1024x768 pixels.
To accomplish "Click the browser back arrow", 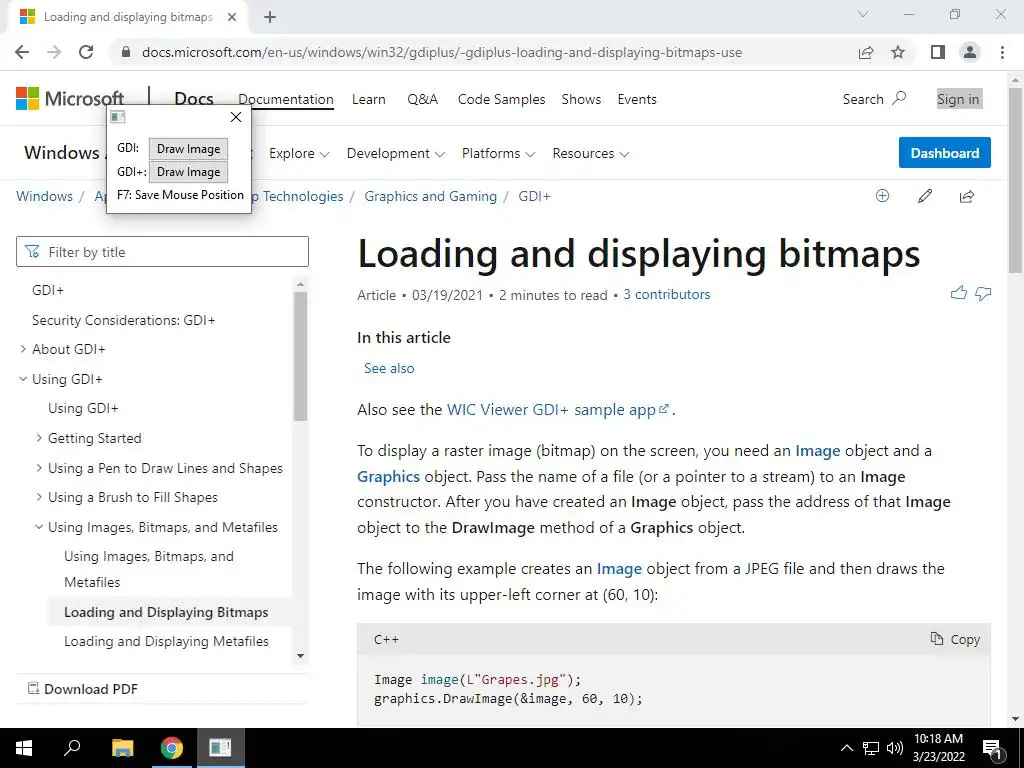I will click(22, 52).
